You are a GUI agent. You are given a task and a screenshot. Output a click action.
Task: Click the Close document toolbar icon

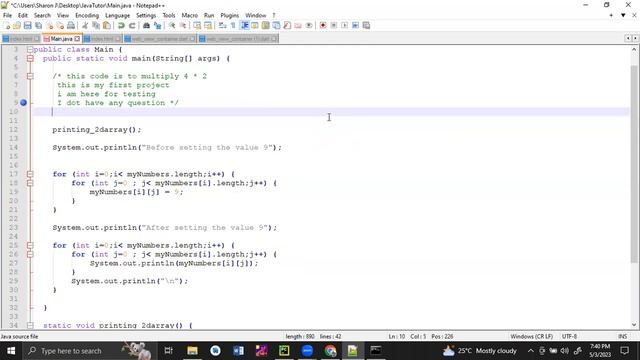pos(49,25)
